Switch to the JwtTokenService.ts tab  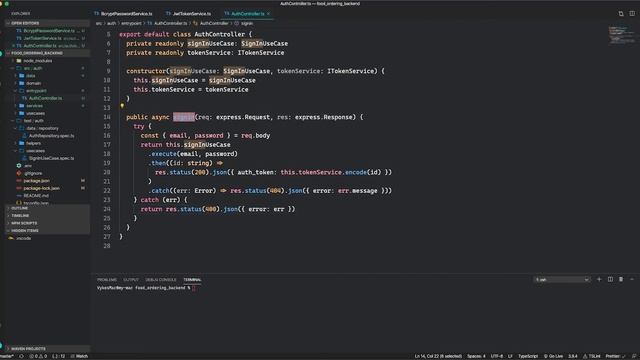point(188,13)
